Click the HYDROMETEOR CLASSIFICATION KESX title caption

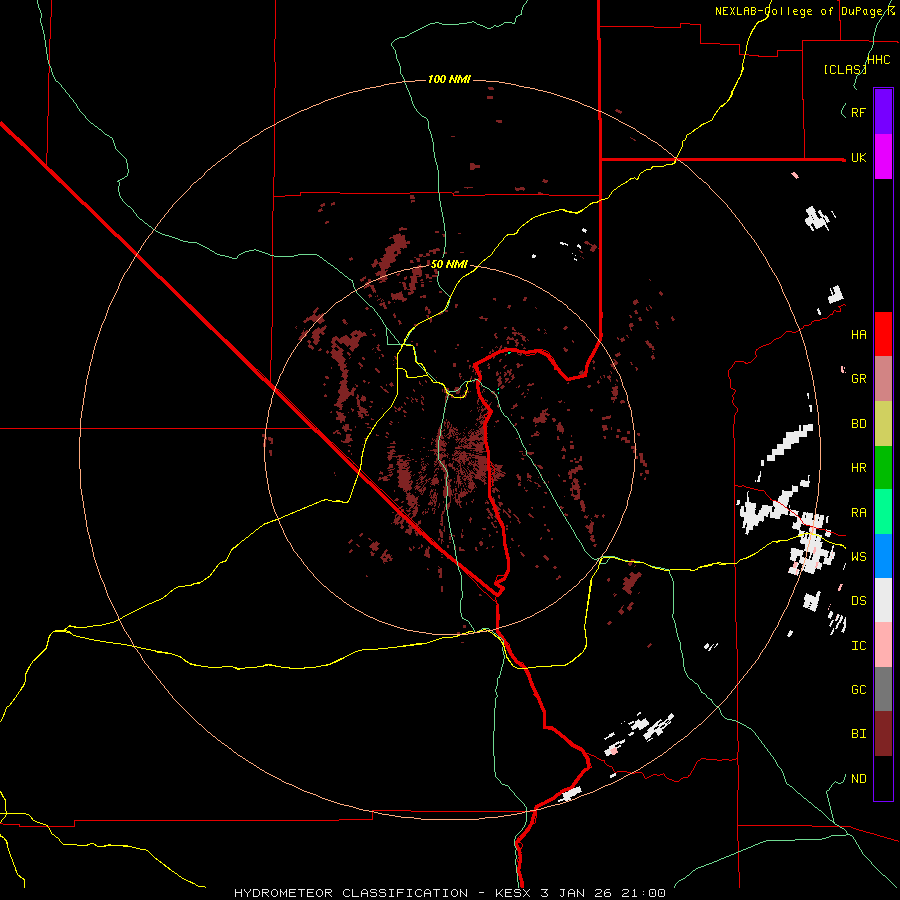[x=449, y=893]
